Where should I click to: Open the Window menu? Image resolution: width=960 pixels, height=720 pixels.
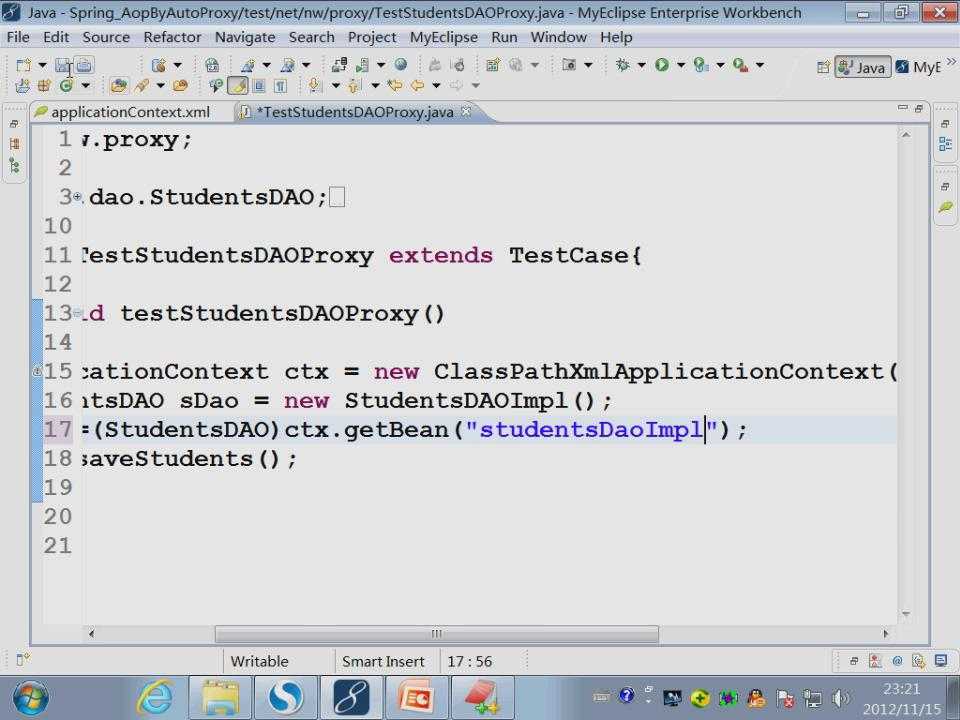click(558, 37)
